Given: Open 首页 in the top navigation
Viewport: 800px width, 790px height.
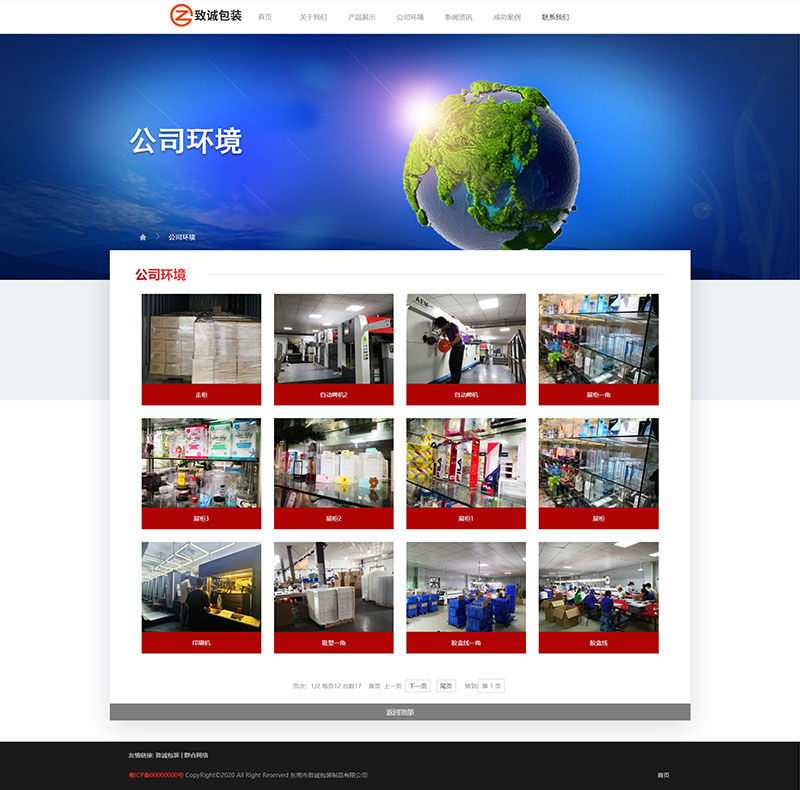Looking at the screenshot, I should (265, 17).
